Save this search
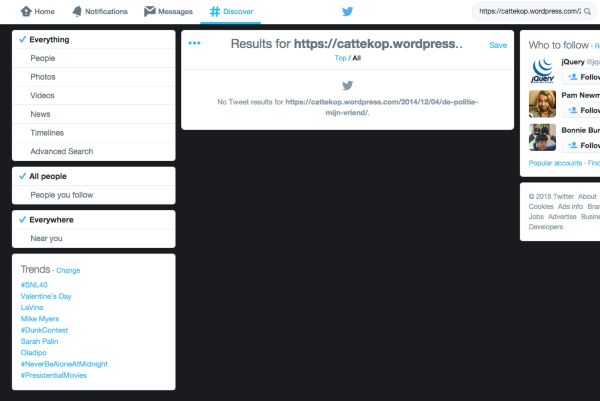Viewport: 600px width, 401px height. [498, 46]
